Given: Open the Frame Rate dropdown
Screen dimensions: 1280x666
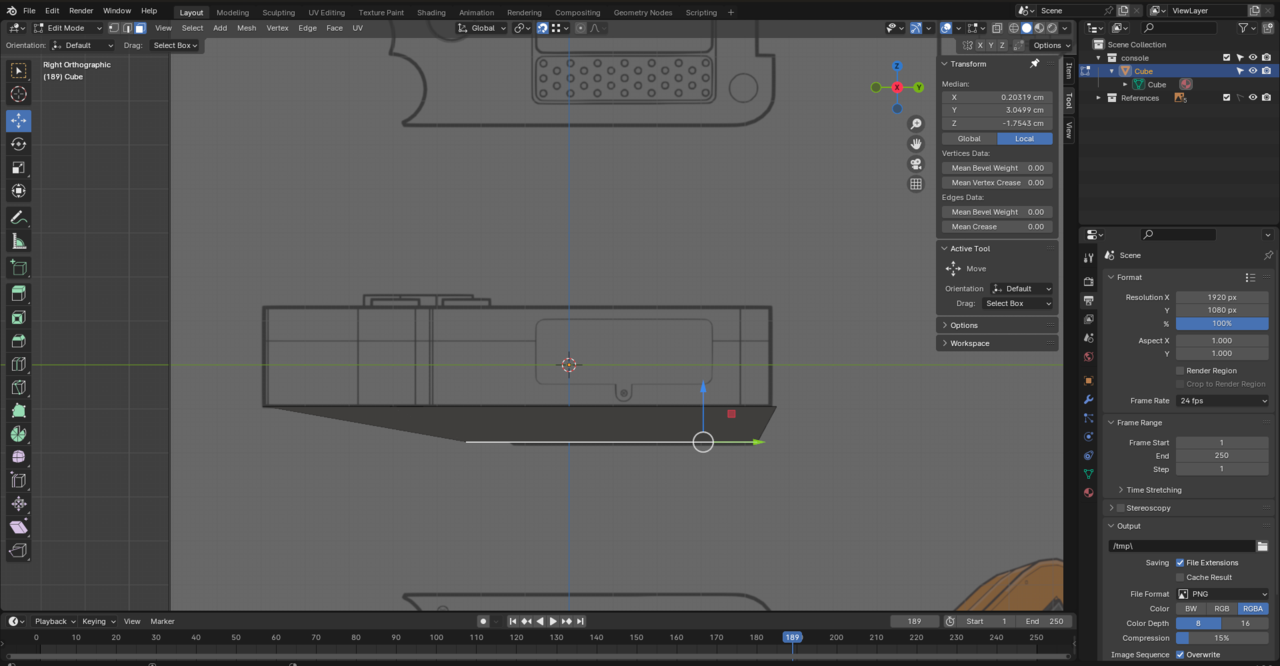Looking at the screenshot, I should (1222, 400).
